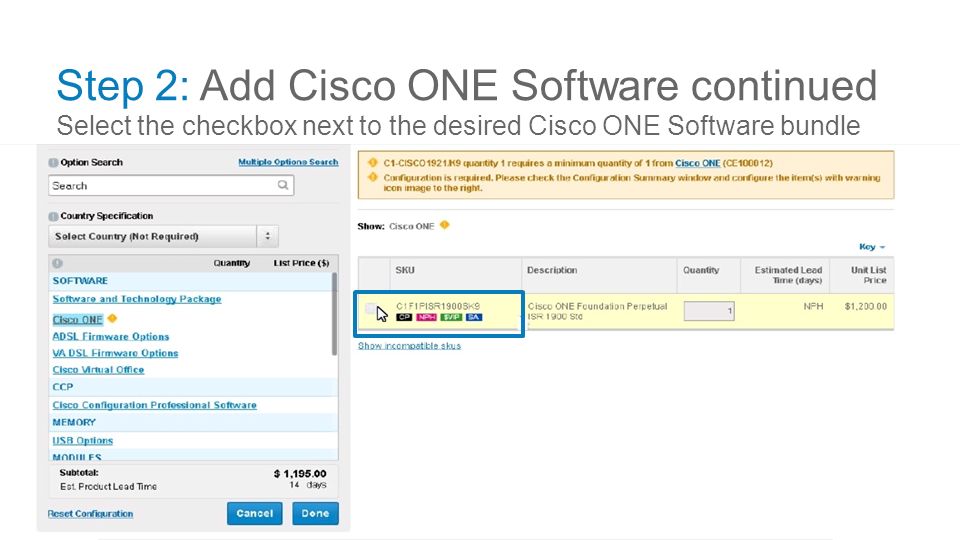960x540 pixels.
Task: Click the SOFTWARE section heading
Action: (80, 281)
